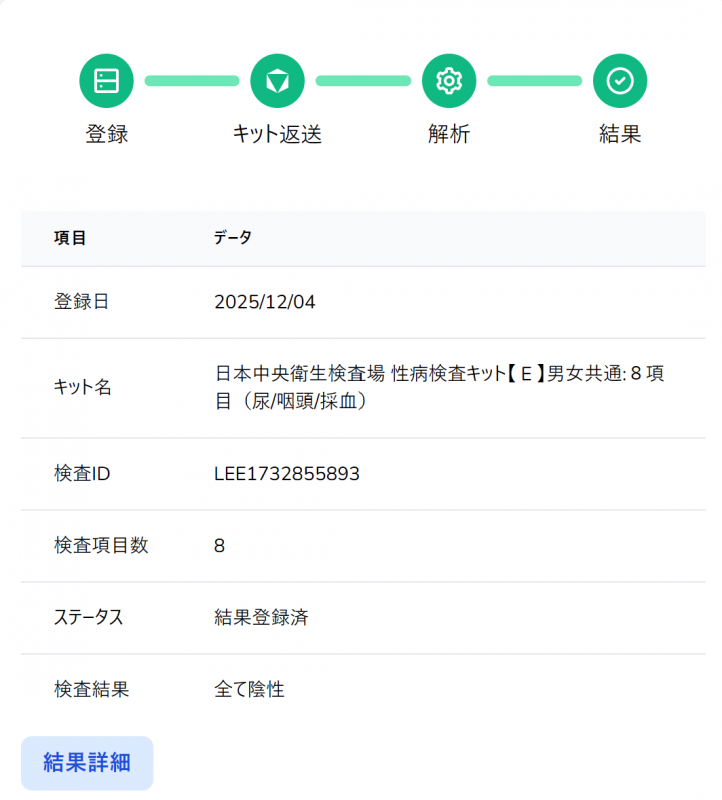
Task: Click the データ column header
Action: click(233, 238)
